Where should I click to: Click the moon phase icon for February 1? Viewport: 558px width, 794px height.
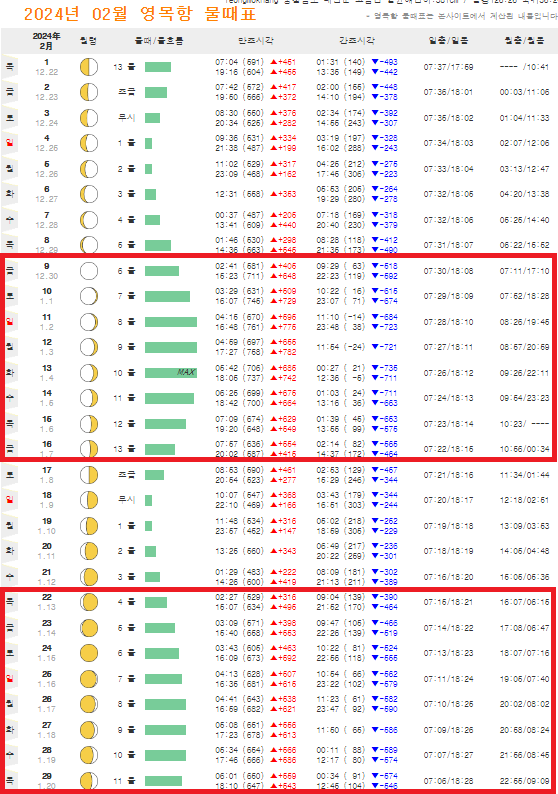click(x=89, y=67)
